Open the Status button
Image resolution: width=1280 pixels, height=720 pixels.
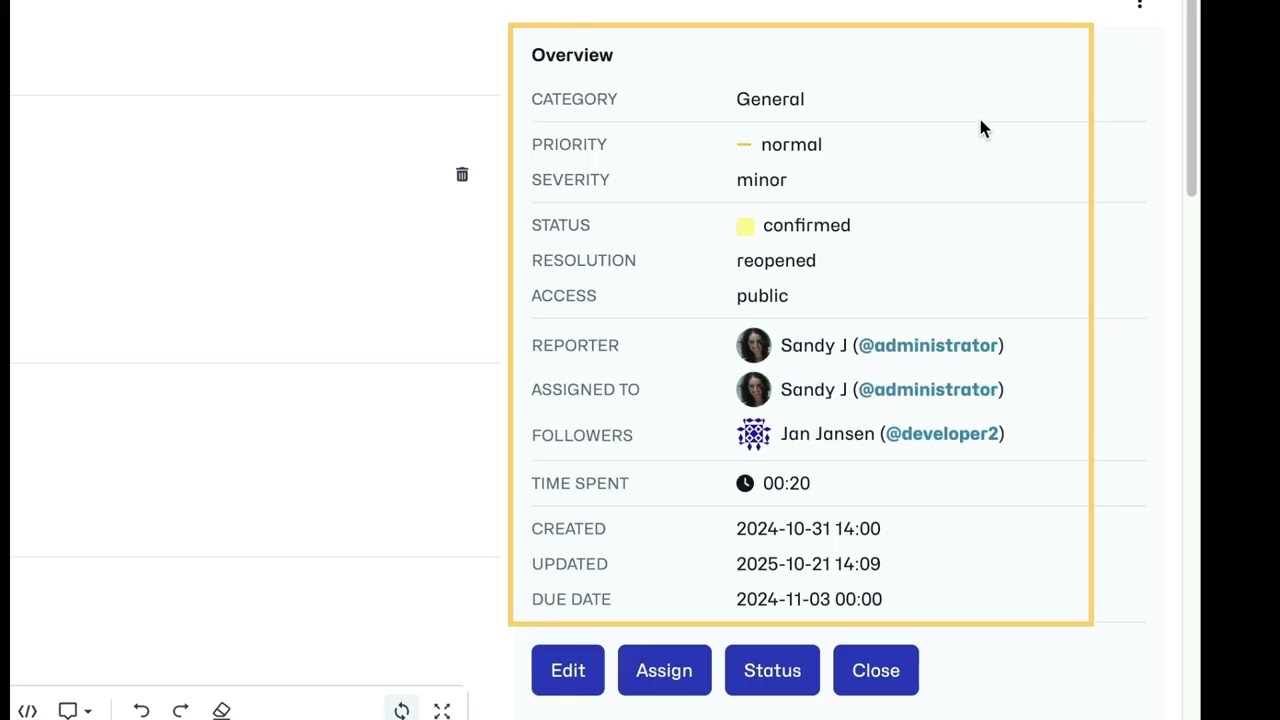tap(772, 670)
